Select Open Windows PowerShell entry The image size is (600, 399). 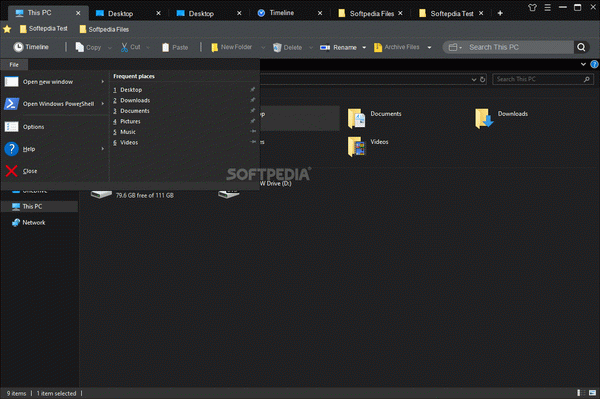coord(54,104)
